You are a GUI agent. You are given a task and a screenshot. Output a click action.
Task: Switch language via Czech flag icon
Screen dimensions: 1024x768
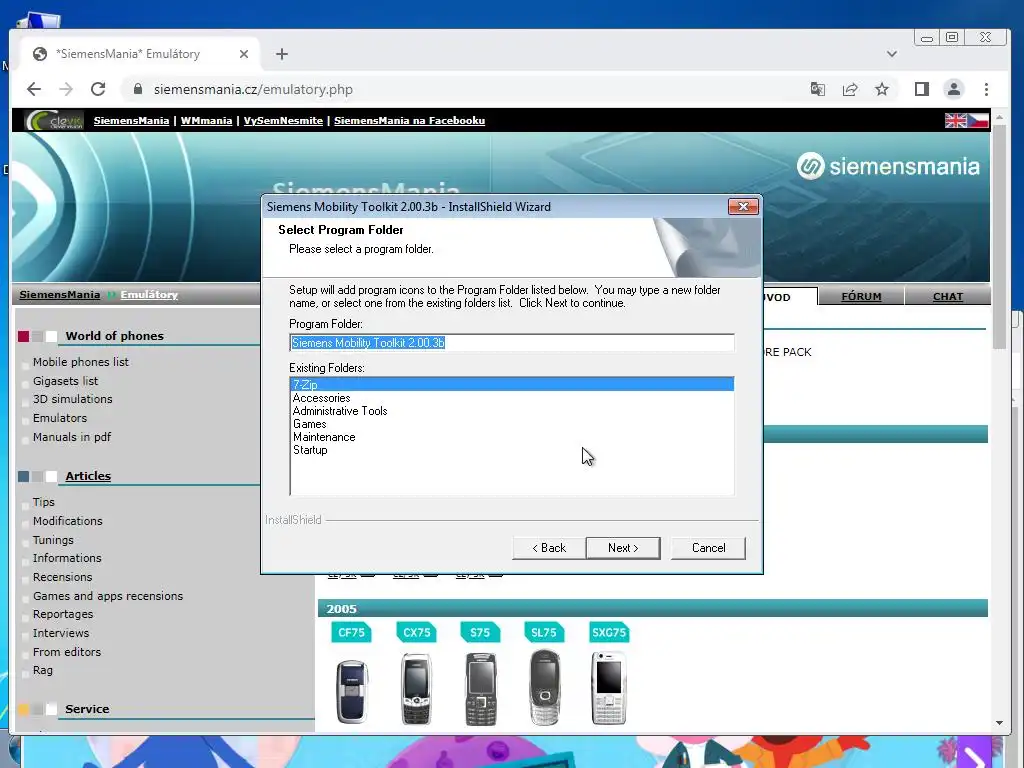click(978, 120)
